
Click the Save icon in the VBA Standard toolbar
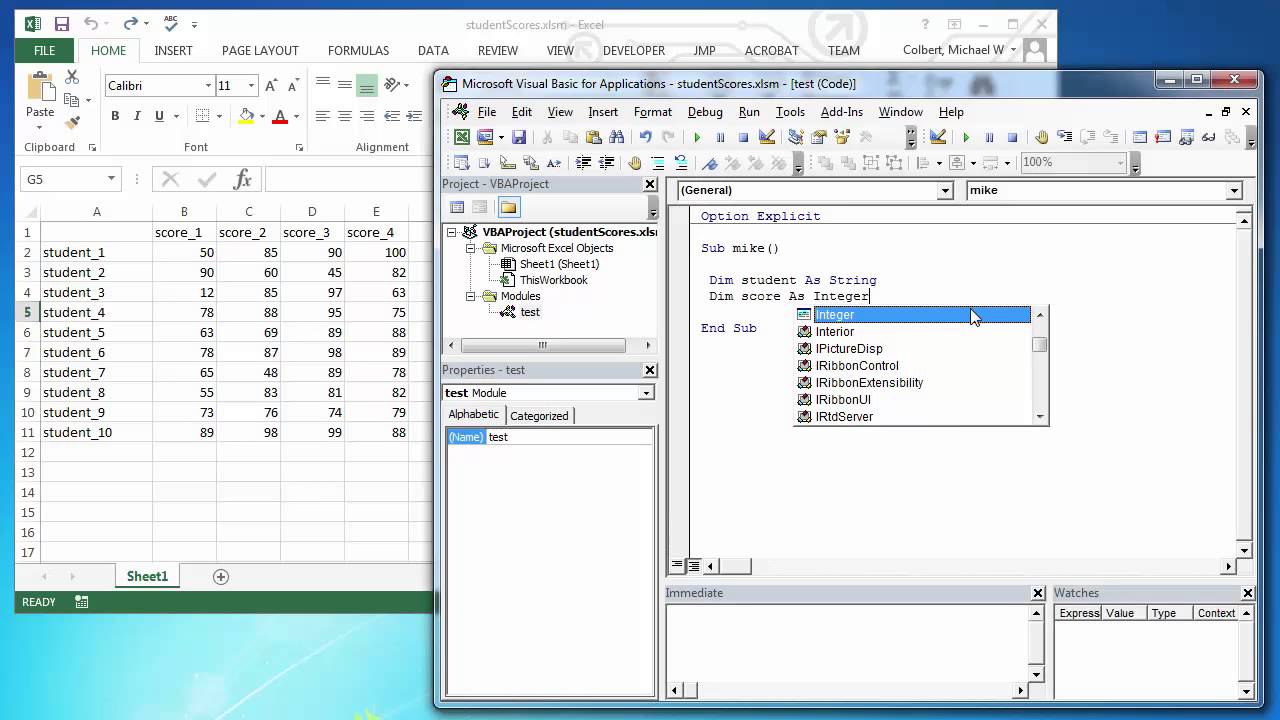[519, 137]
